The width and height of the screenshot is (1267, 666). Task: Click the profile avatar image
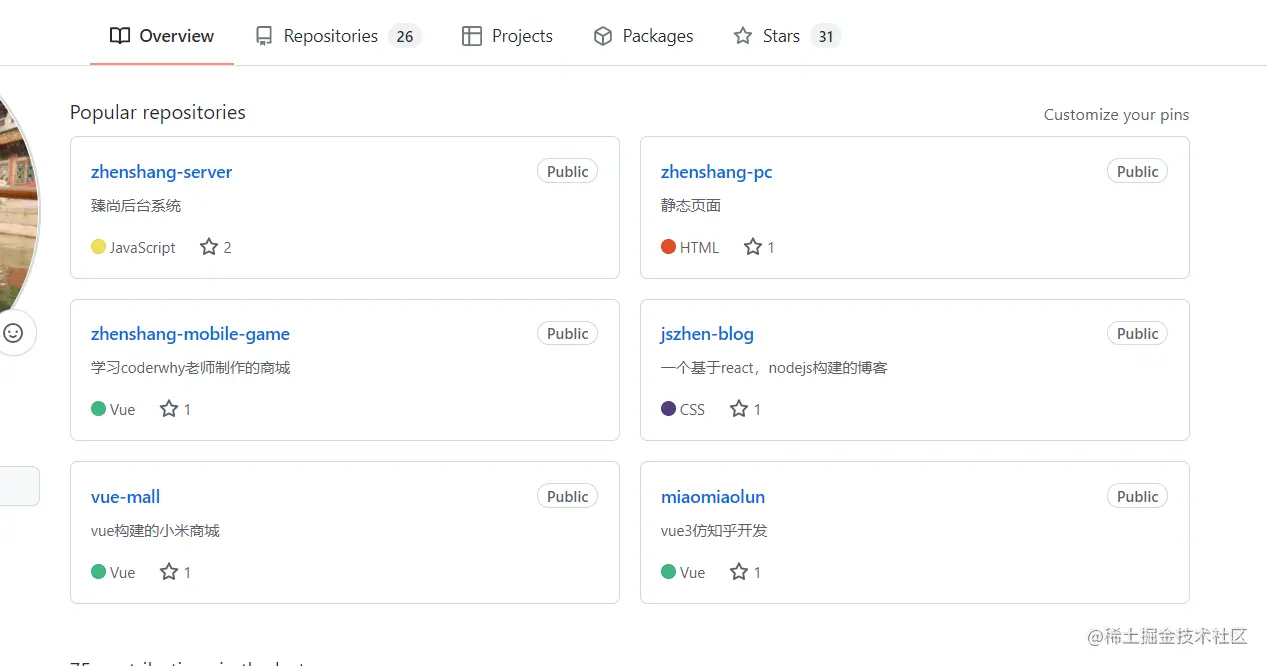pos(18,205)
